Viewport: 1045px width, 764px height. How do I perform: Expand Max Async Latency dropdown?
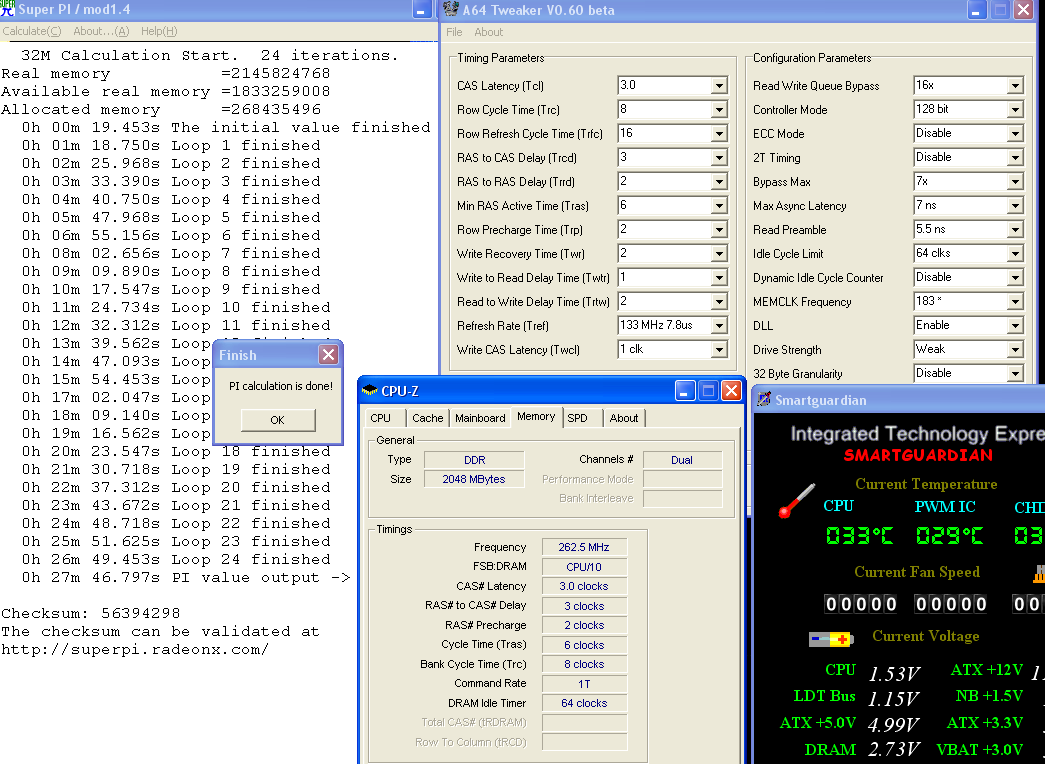tap(1015, 206)
